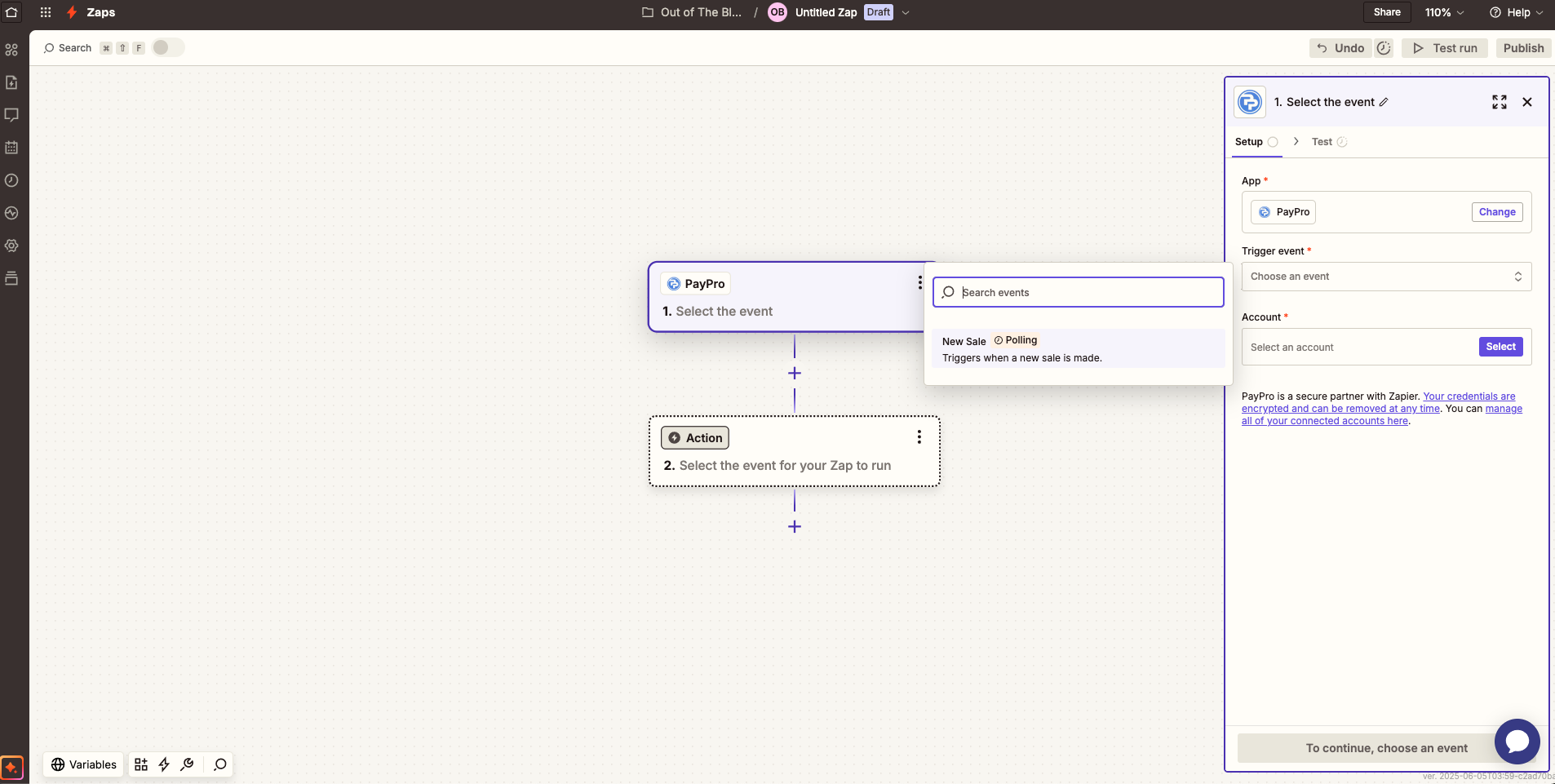Open the 110% zoom dropdown
The image size is (1555, 784).
1445,12
